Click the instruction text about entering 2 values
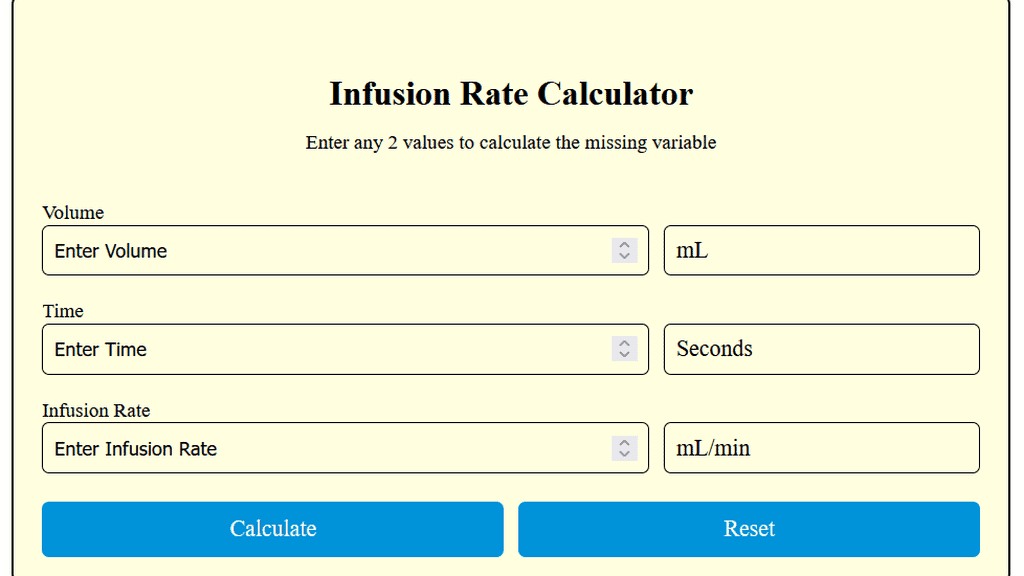 [x=511, y=143]
